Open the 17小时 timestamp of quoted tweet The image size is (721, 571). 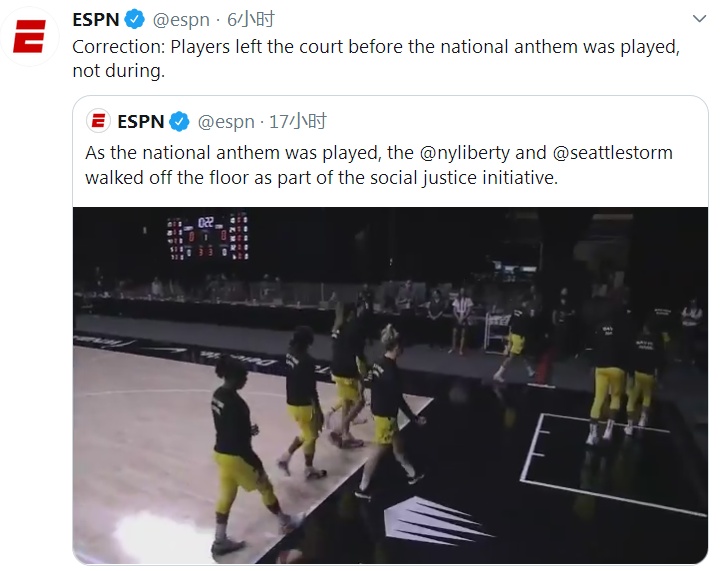point(299,122)
